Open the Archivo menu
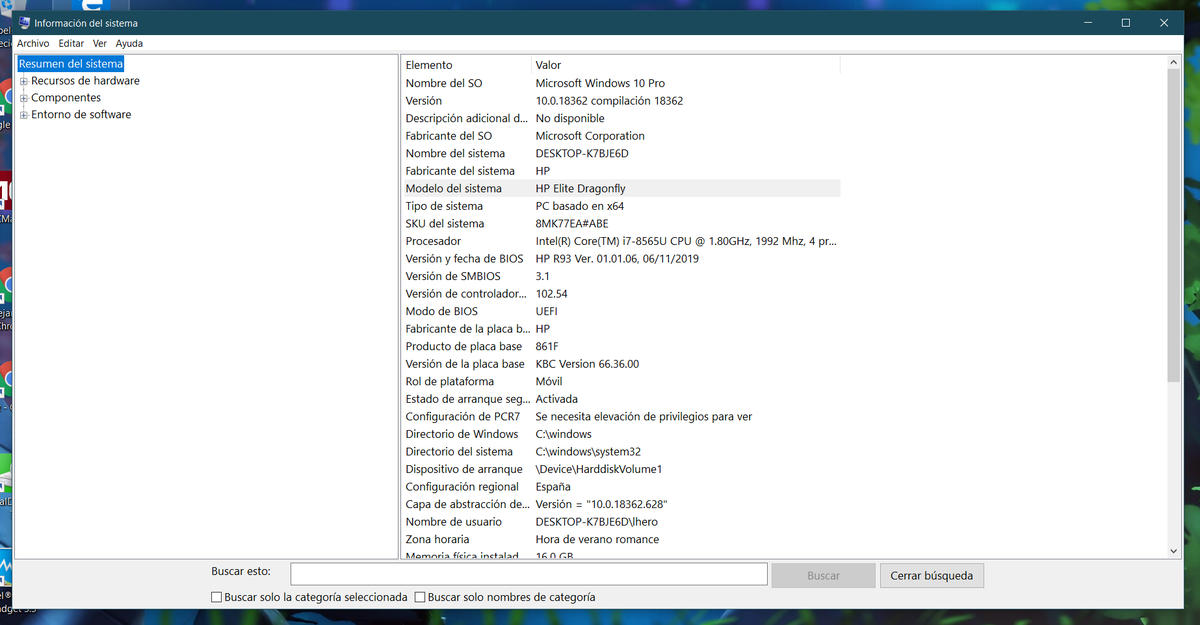This screenshot has width=1200, height=625. point(35,43)
